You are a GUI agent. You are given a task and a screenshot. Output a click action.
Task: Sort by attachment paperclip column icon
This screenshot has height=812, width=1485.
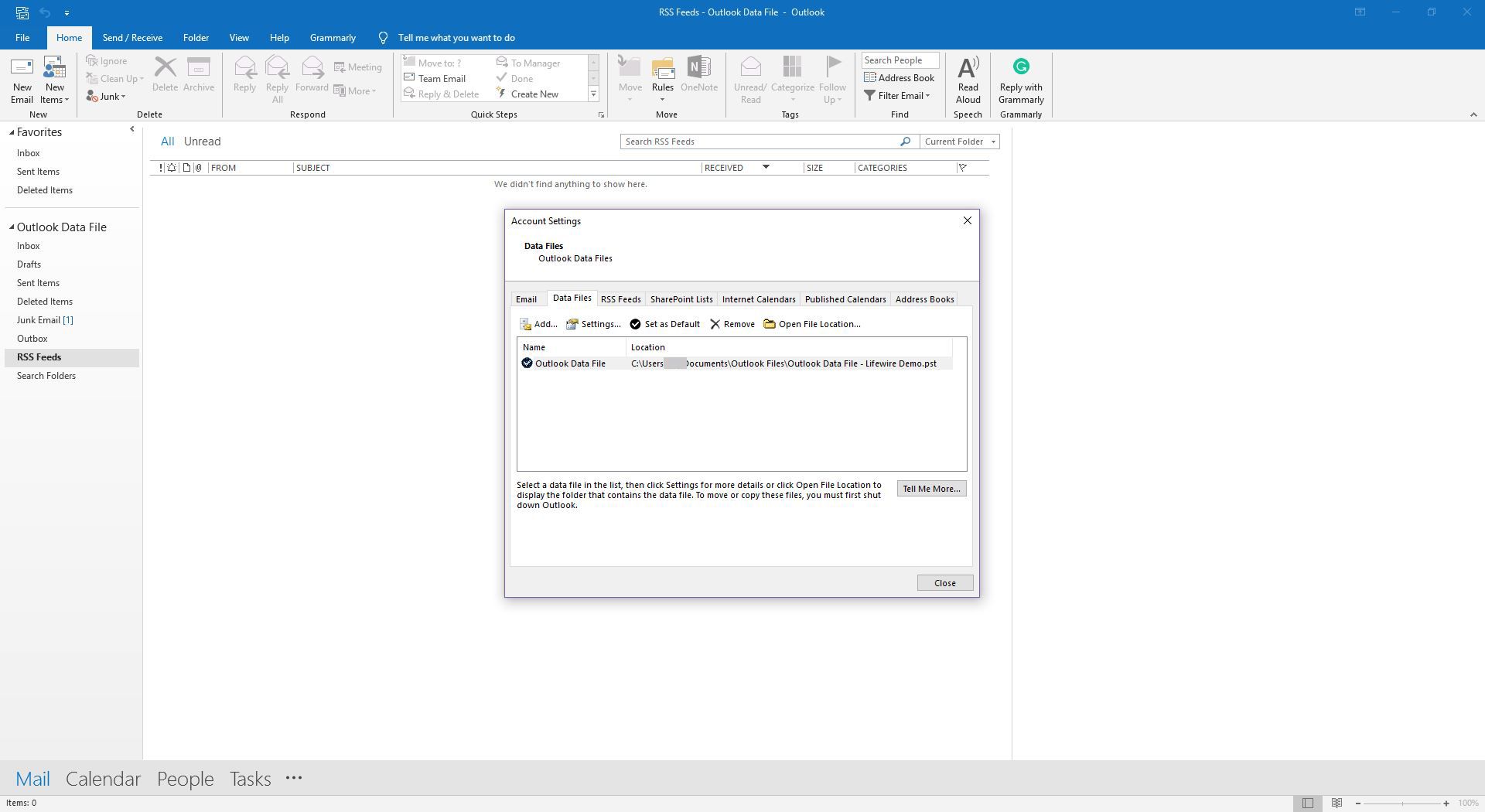(198, 168)
